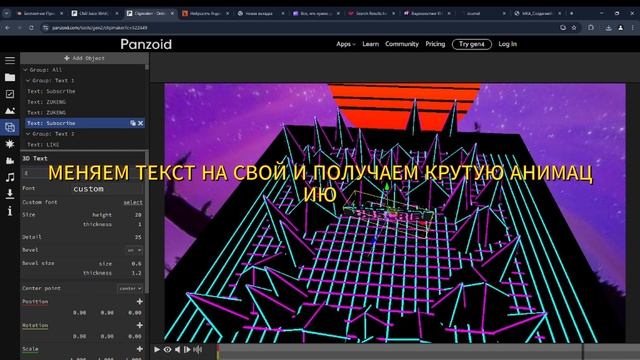Click the Panzoid logo

146,44
